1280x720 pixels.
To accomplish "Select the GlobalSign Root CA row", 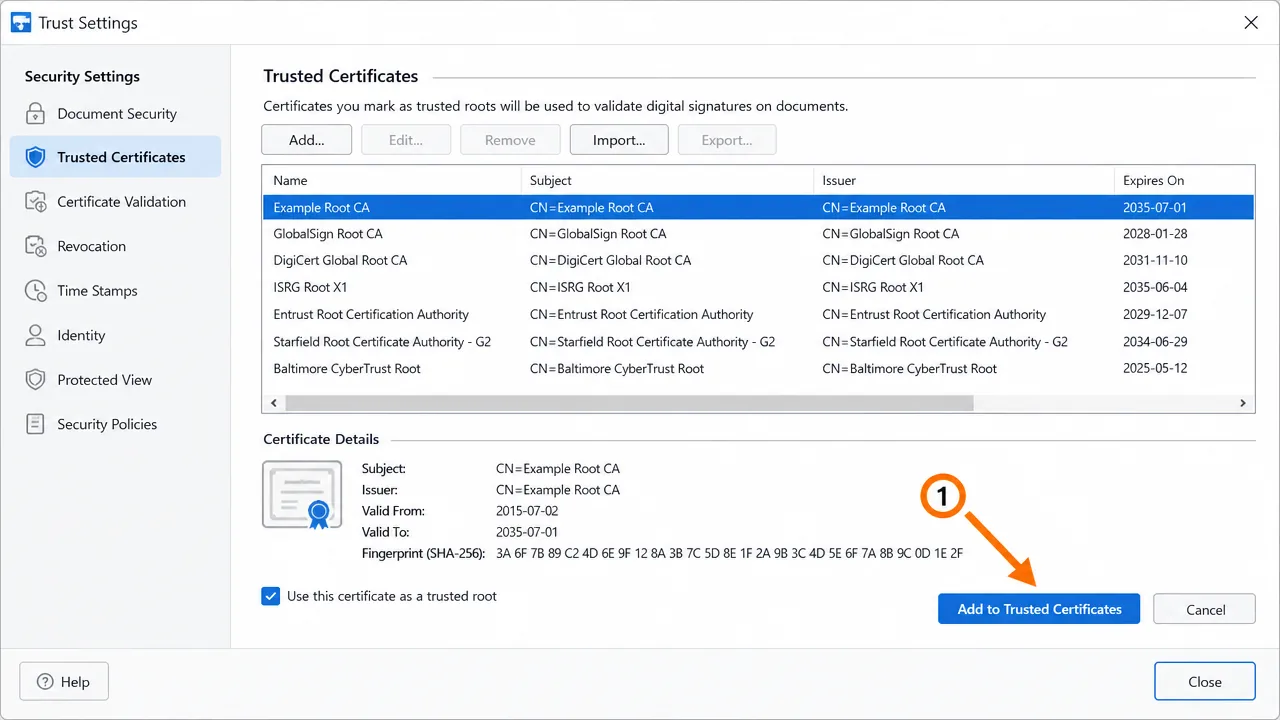I will tap(758, 234).
